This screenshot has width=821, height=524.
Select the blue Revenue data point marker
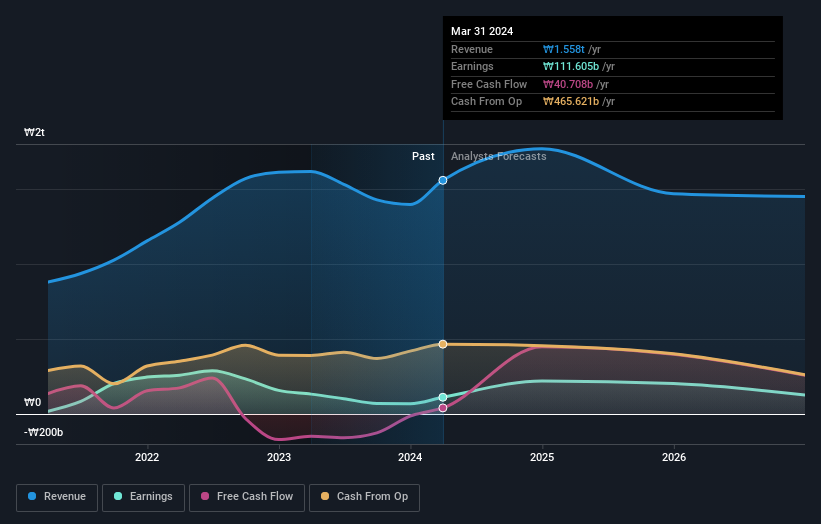(443, 180)
